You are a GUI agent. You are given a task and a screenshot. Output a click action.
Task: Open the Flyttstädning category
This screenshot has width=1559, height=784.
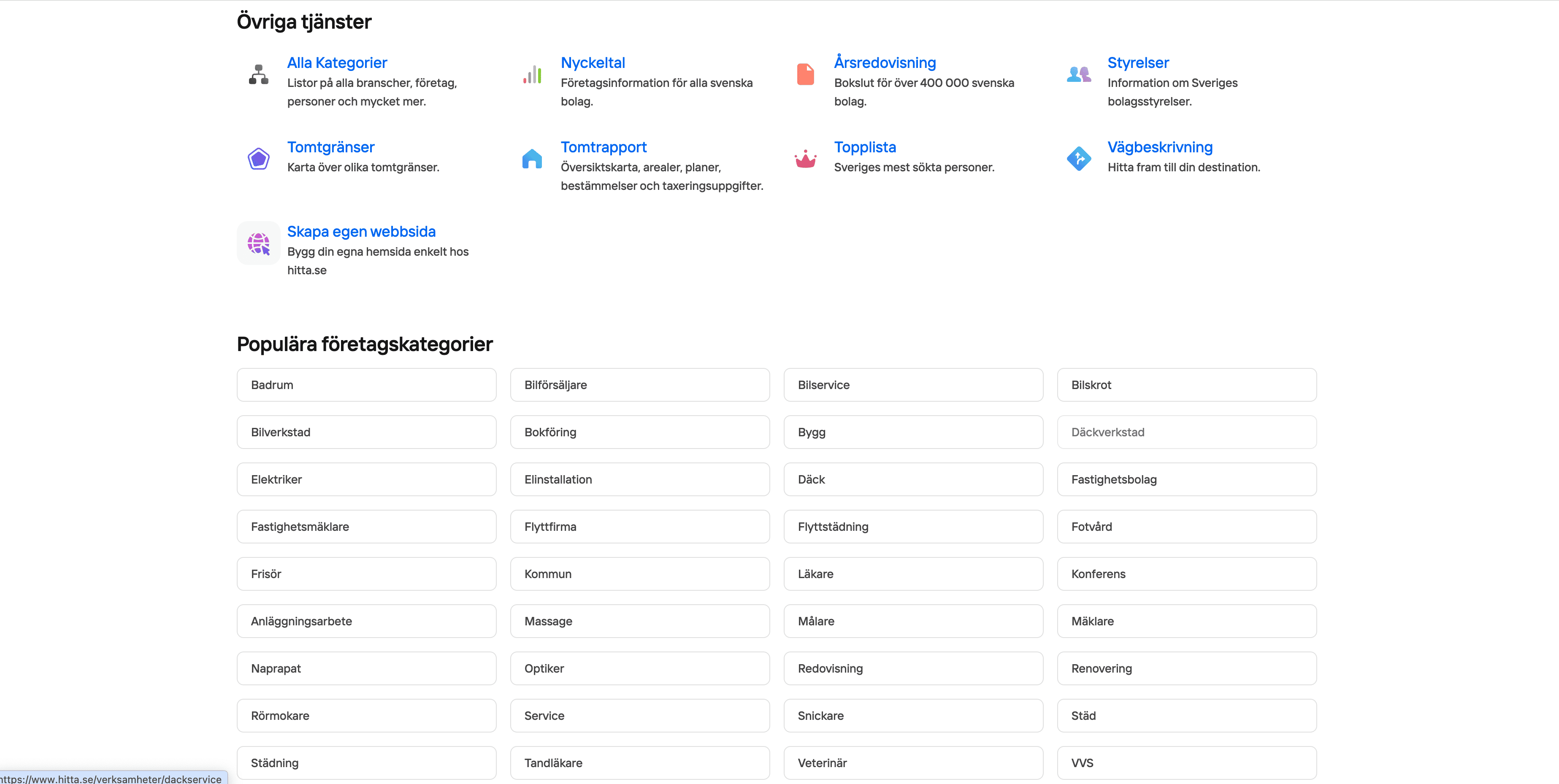912,526
